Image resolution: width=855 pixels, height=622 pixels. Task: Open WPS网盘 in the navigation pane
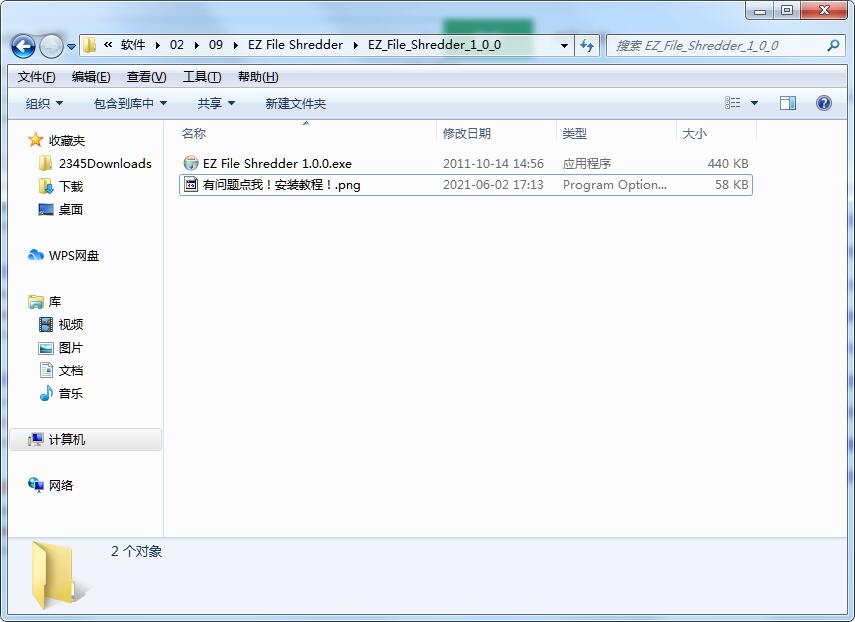coord(74,256)
